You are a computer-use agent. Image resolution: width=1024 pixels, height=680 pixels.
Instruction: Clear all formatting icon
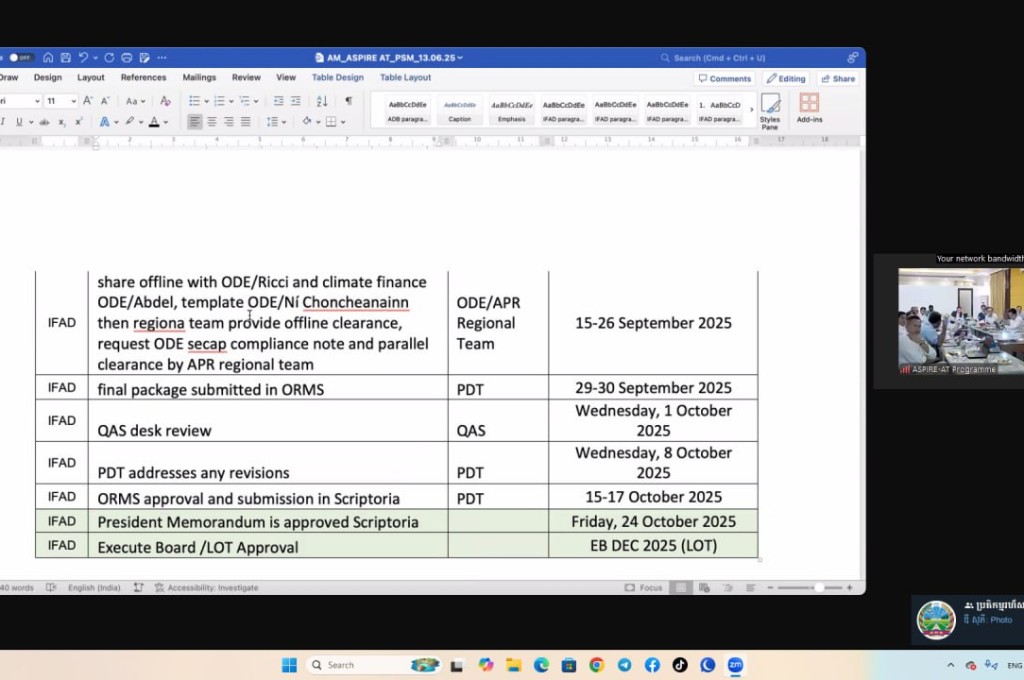[165, 101]
